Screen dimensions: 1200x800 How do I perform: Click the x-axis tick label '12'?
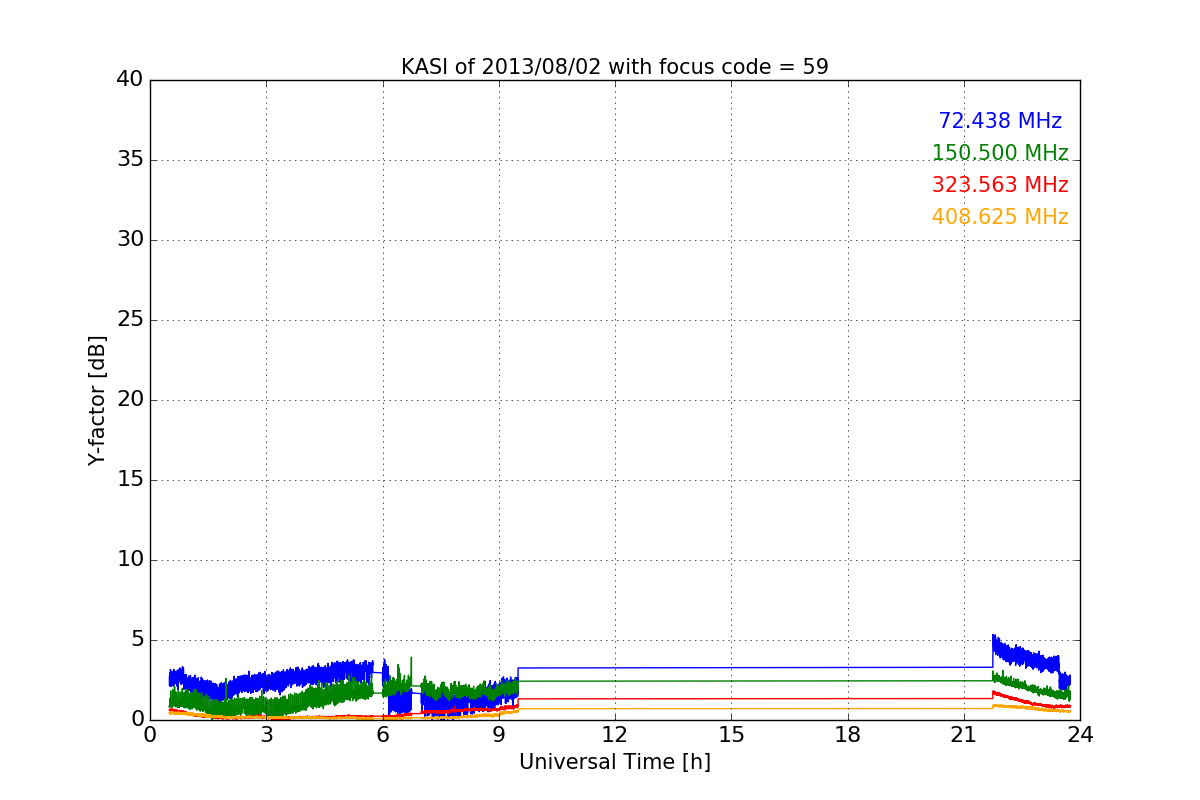click(615, 735)
